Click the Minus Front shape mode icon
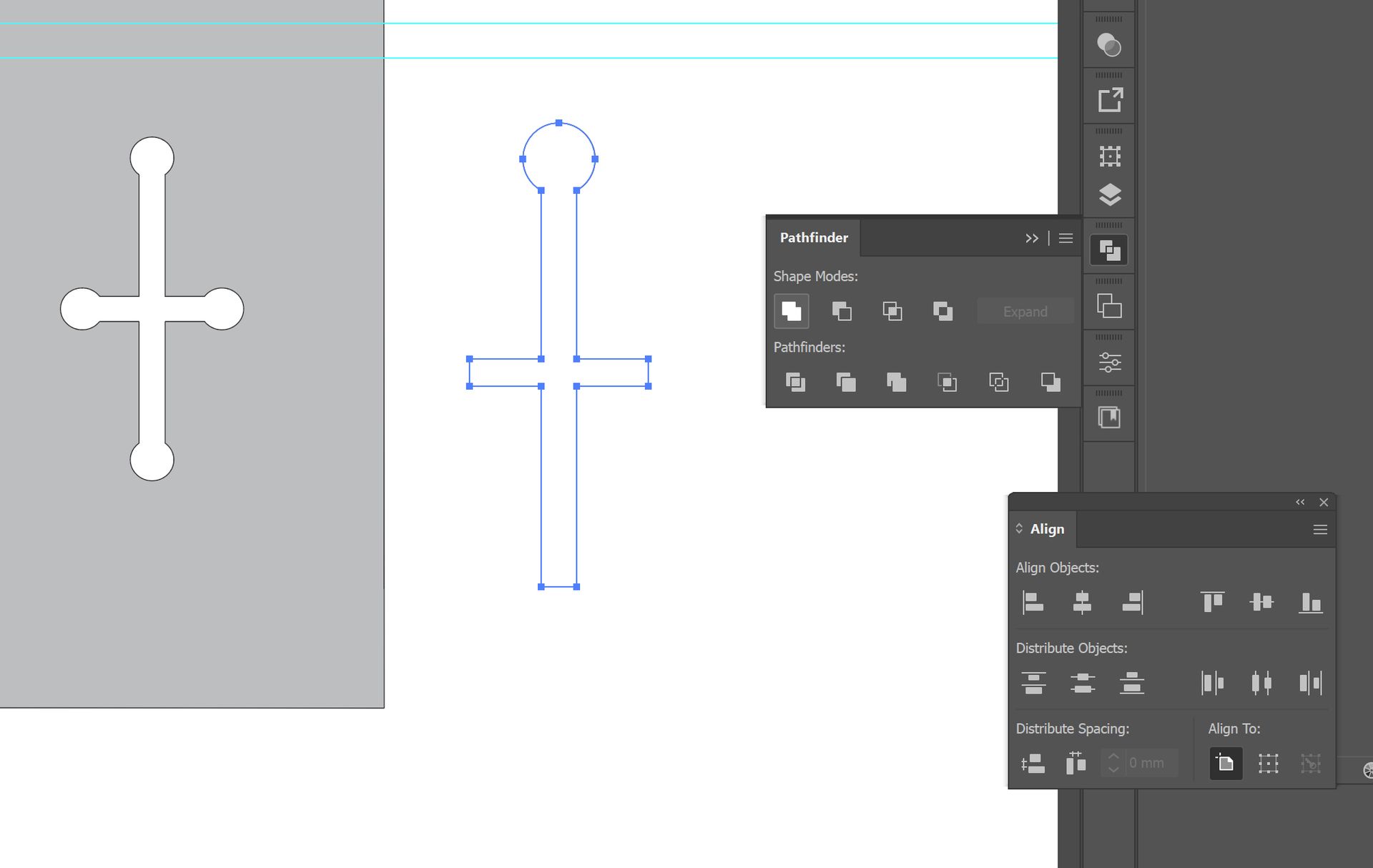 (x=842, y=311)
